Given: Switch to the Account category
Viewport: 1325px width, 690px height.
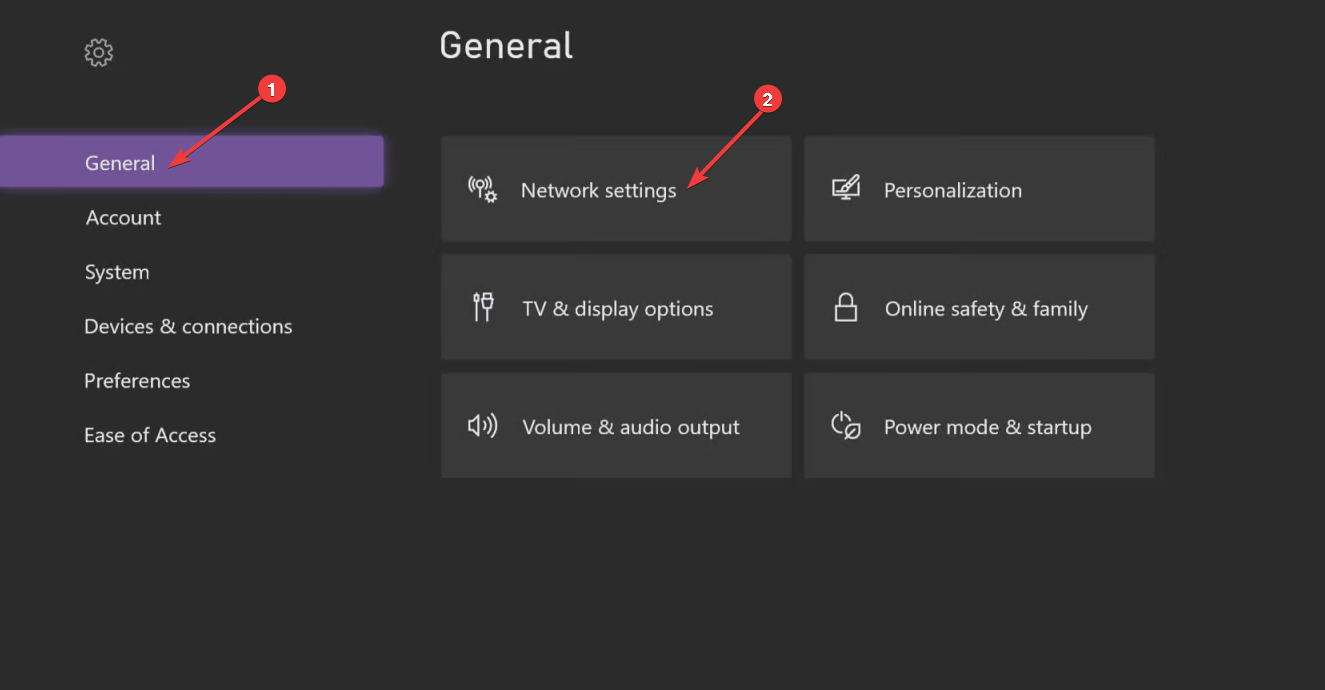Looking at the screenshot, I should 123,217.
